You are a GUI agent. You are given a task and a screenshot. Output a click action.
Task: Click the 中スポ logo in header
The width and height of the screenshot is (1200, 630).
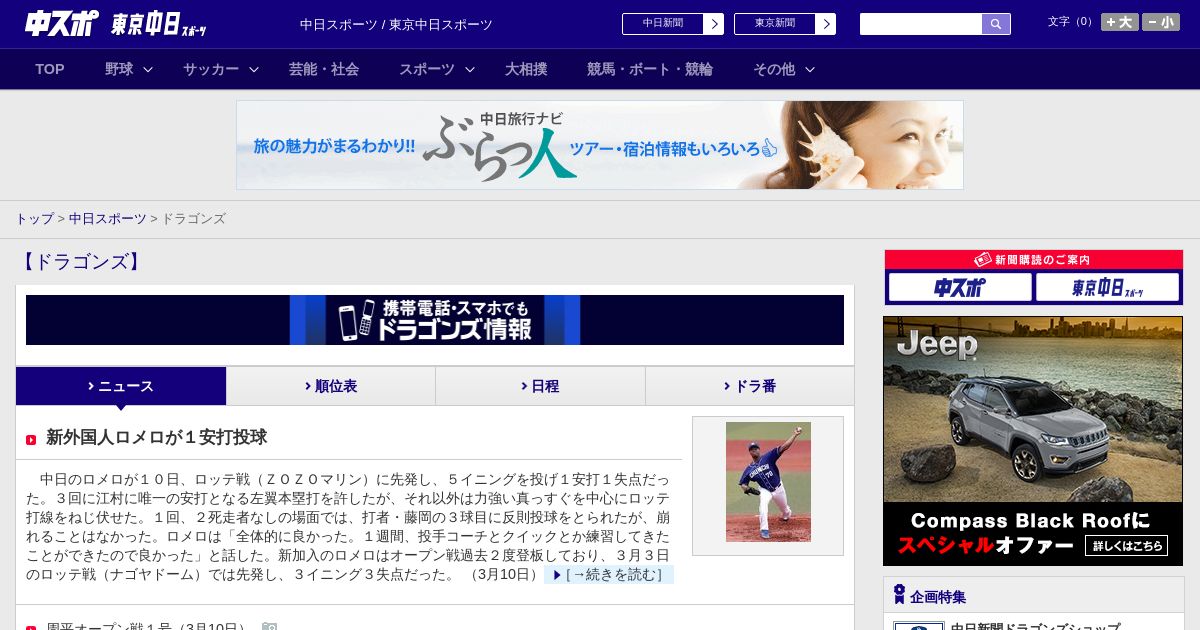pyautogui.click(x=61, y=23)
